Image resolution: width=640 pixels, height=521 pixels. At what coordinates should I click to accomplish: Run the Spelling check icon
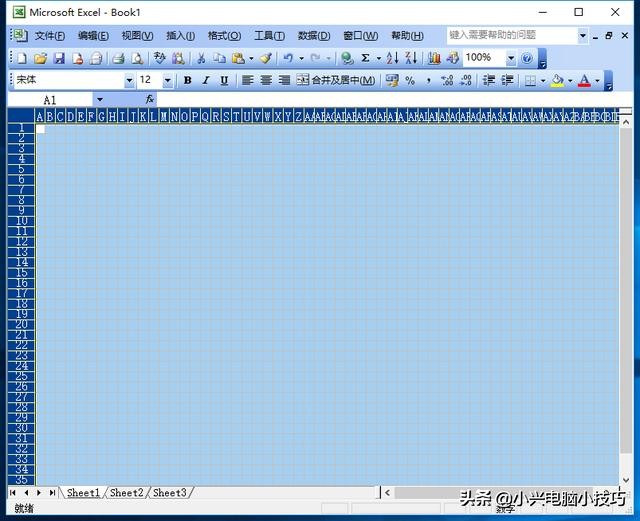point(159,58)
